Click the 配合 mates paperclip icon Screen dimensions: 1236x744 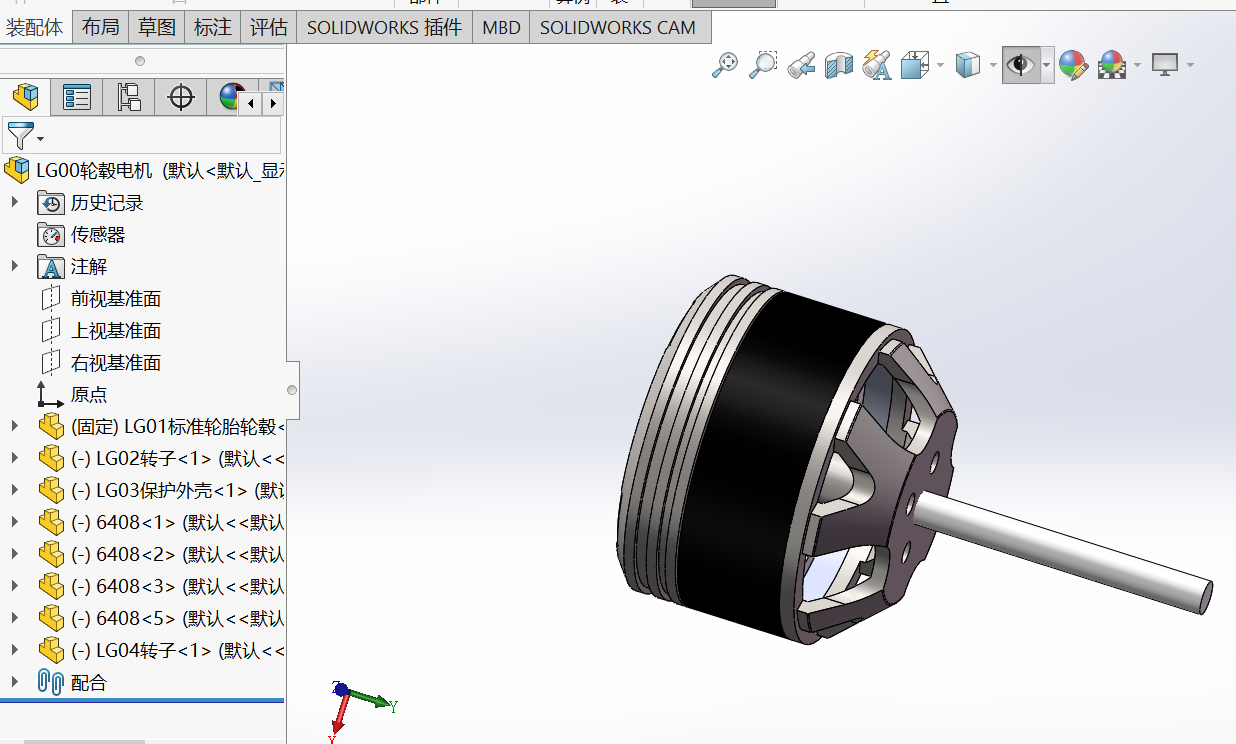50,682
